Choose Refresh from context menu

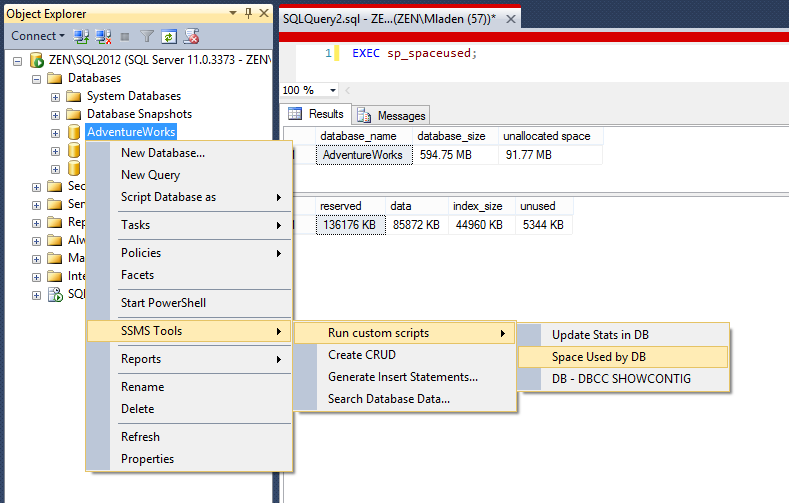[189, 437]
